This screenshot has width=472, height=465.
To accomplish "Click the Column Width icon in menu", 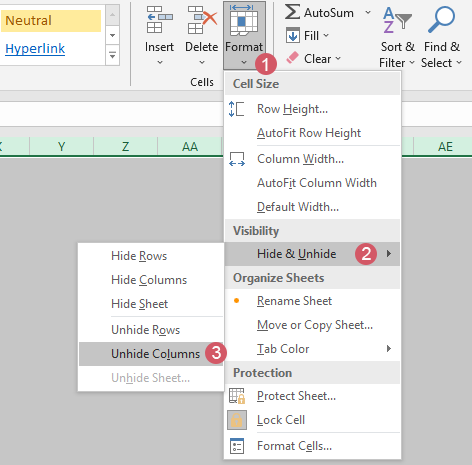I will tap(237, 159).
